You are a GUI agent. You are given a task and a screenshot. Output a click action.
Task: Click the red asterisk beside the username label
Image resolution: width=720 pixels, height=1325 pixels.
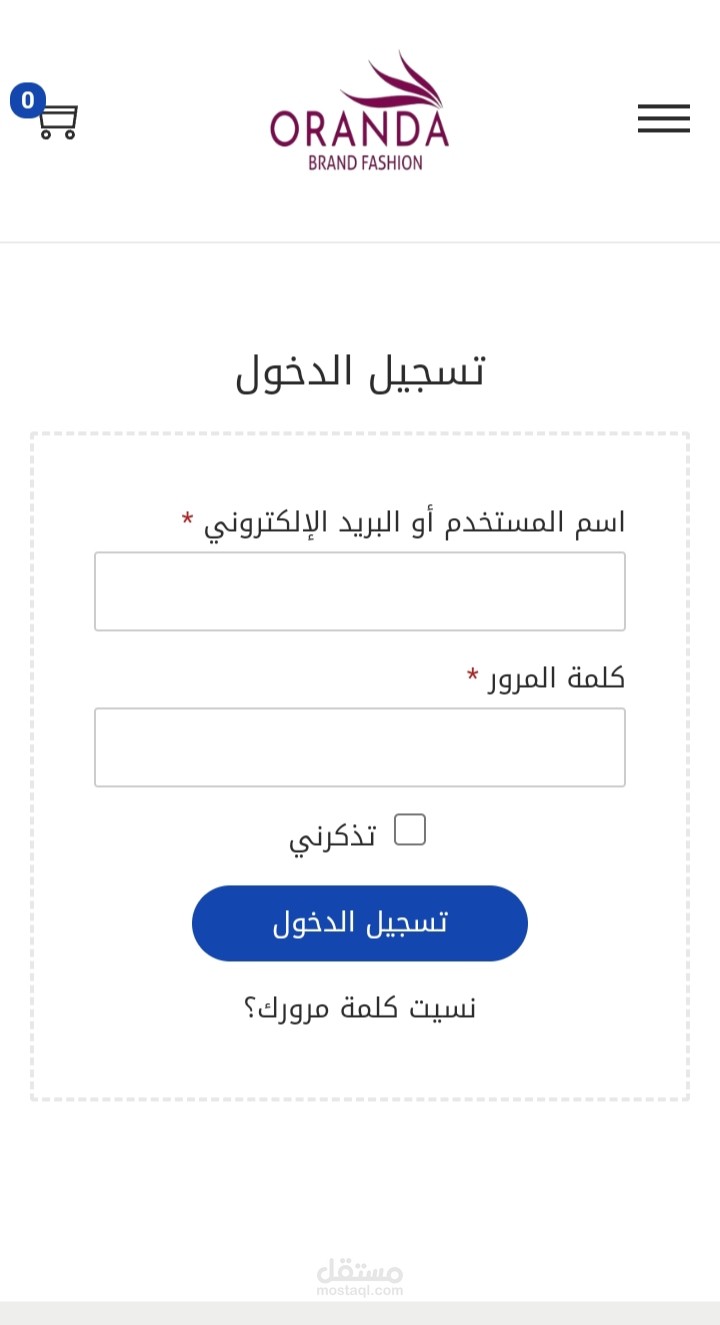pos(187,520)
